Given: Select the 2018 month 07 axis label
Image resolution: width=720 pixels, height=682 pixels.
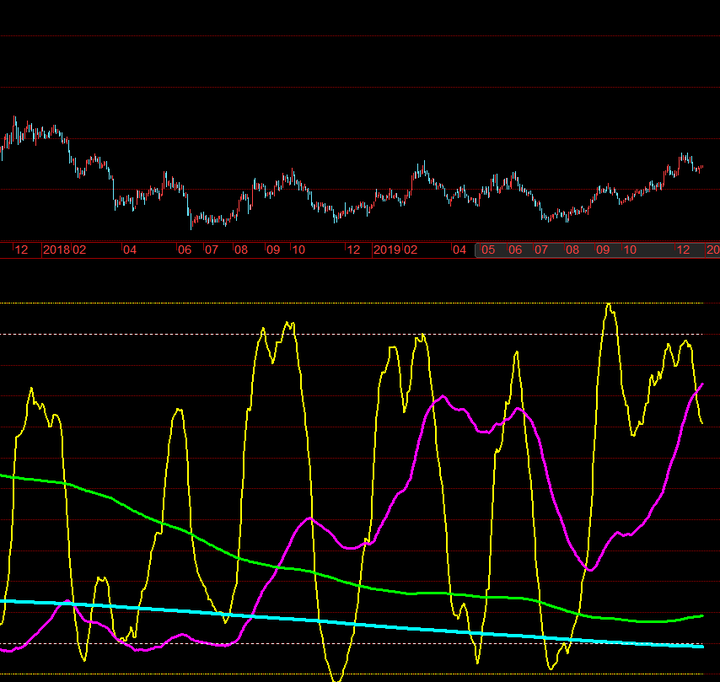Looking at the screenshot, I should click(x=211, y=250).
